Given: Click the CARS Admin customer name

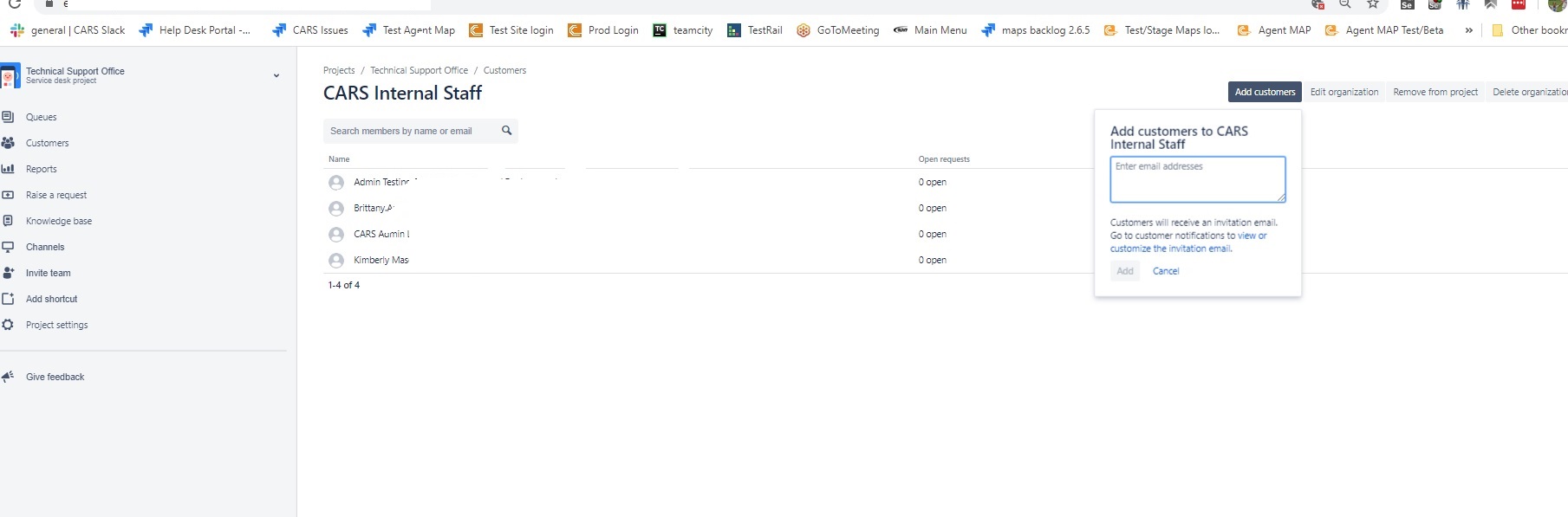Looking at the screenshot, I should 381,234.
